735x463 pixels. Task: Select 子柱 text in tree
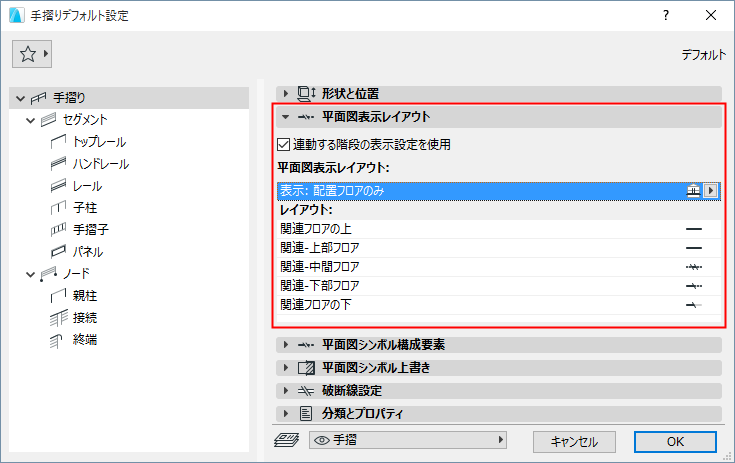point(85,208)
